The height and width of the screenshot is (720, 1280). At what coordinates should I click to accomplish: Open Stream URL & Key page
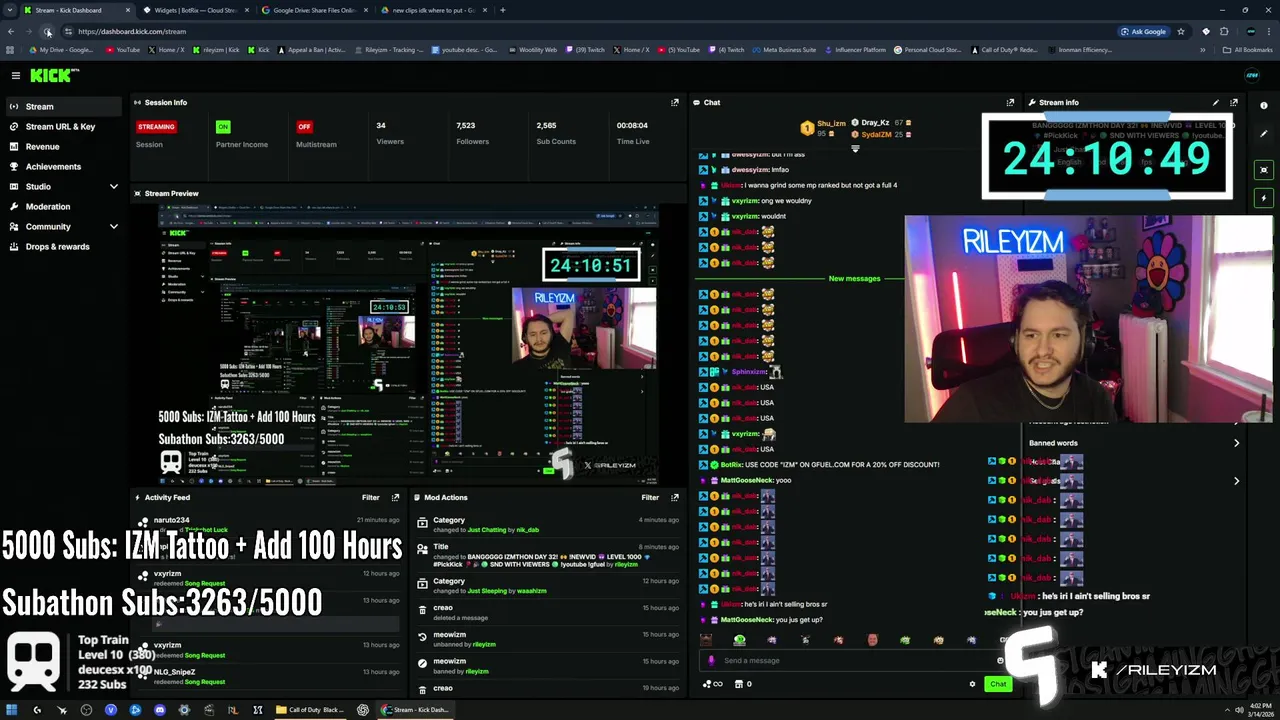(x=60, y=126)
